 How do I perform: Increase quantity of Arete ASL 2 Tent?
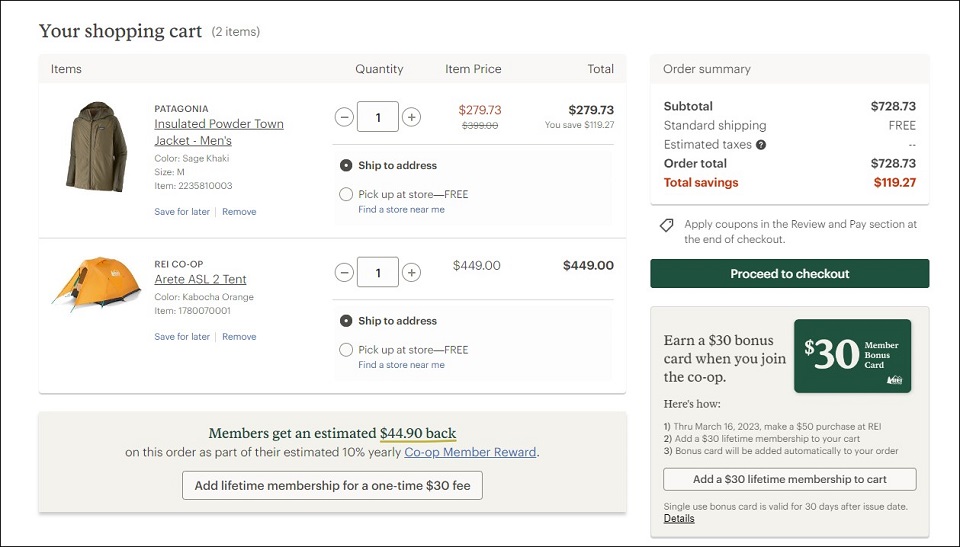tap(411, 273)
